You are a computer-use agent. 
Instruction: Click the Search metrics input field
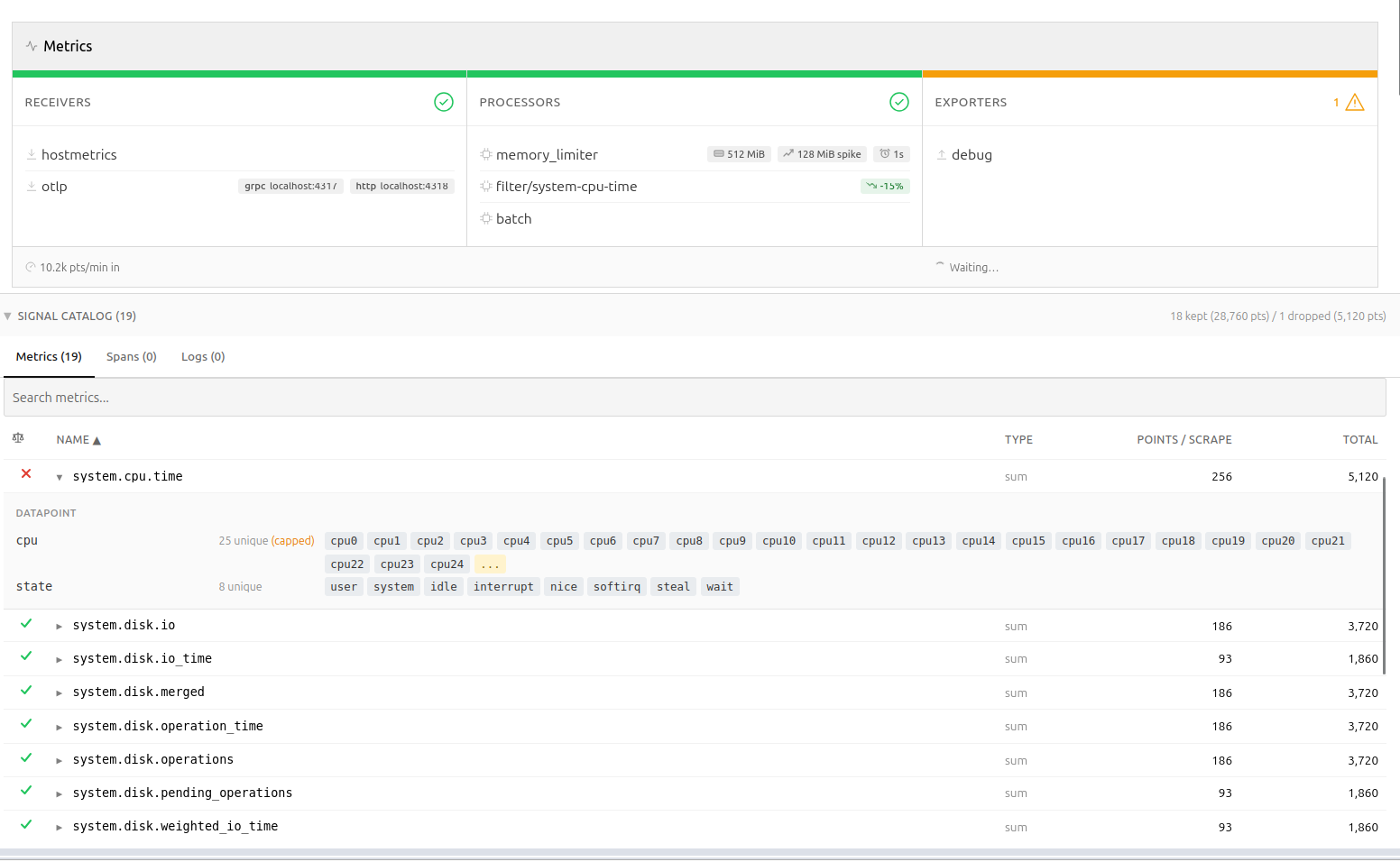(361, 397)
